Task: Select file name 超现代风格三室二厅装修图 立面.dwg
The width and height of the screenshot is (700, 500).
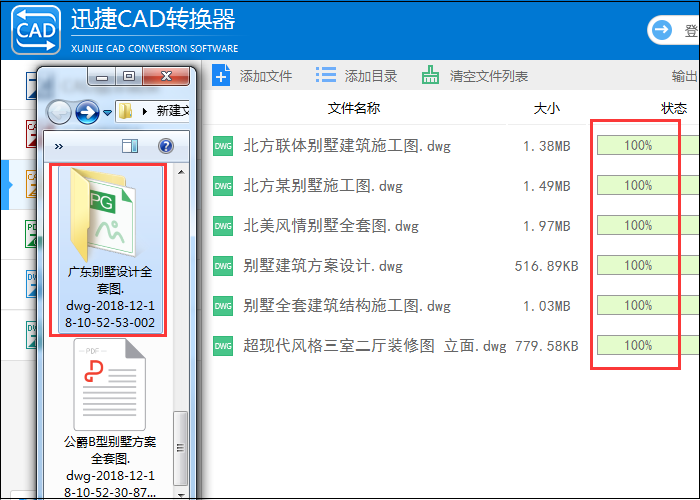Action: pos(375,346)
